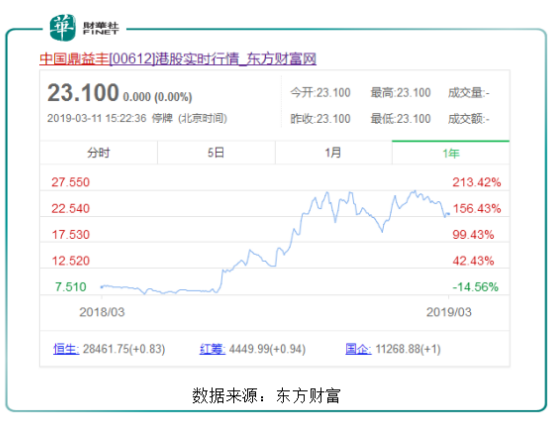Open the 国企 index link
This screenshot has height=424, width=554.
[358, 349]
